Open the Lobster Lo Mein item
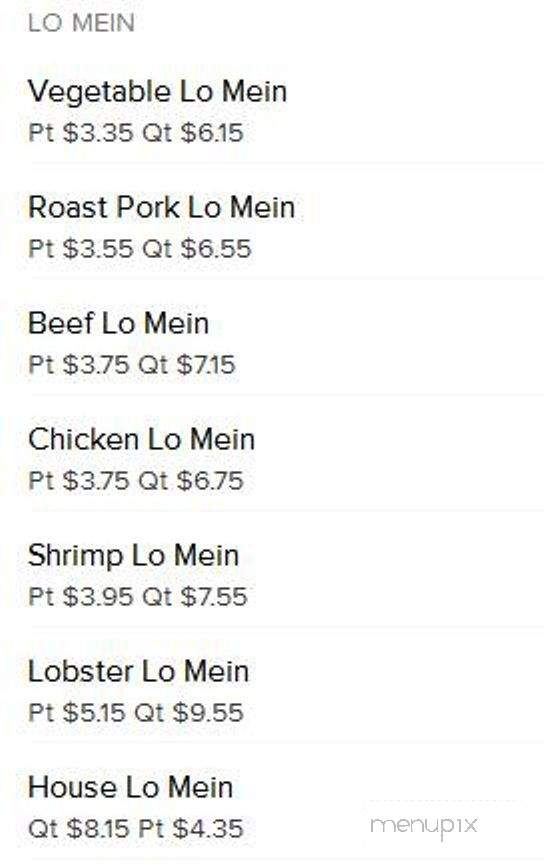The width and height of the screenshot is (544, 866). point(139,672)
